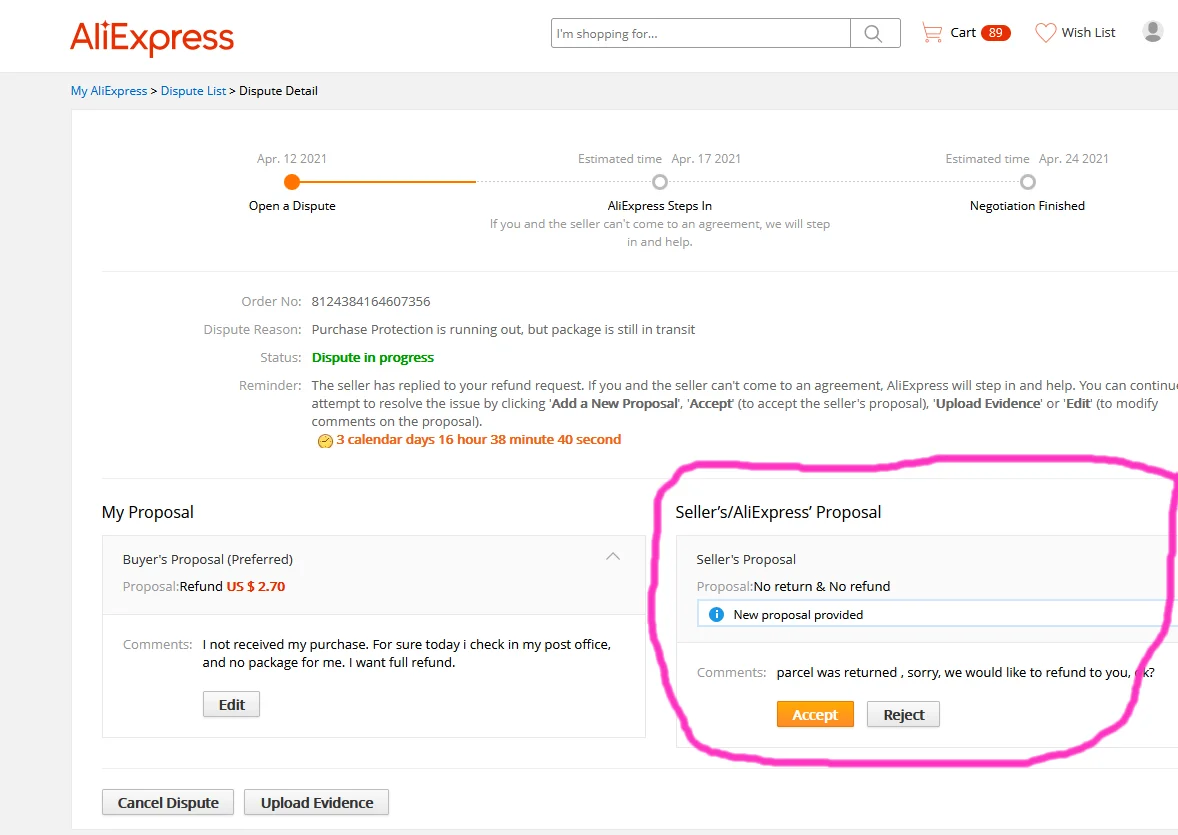Click the AliExpress Steps In timeline marker
Image resolution: width=1178 pixels, height=835 pixels.
pos(660,182)
